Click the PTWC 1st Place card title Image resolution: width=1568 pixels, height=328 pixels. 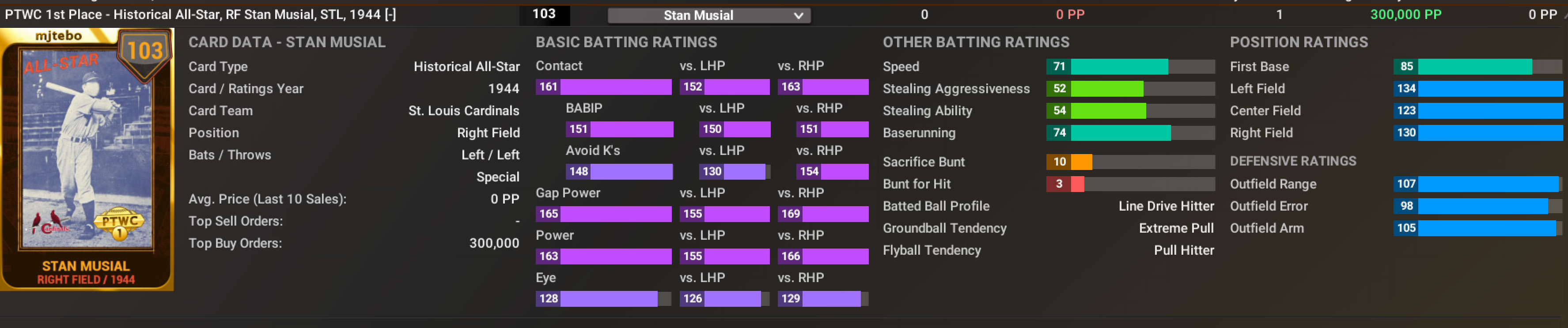[x=192, y=15]
